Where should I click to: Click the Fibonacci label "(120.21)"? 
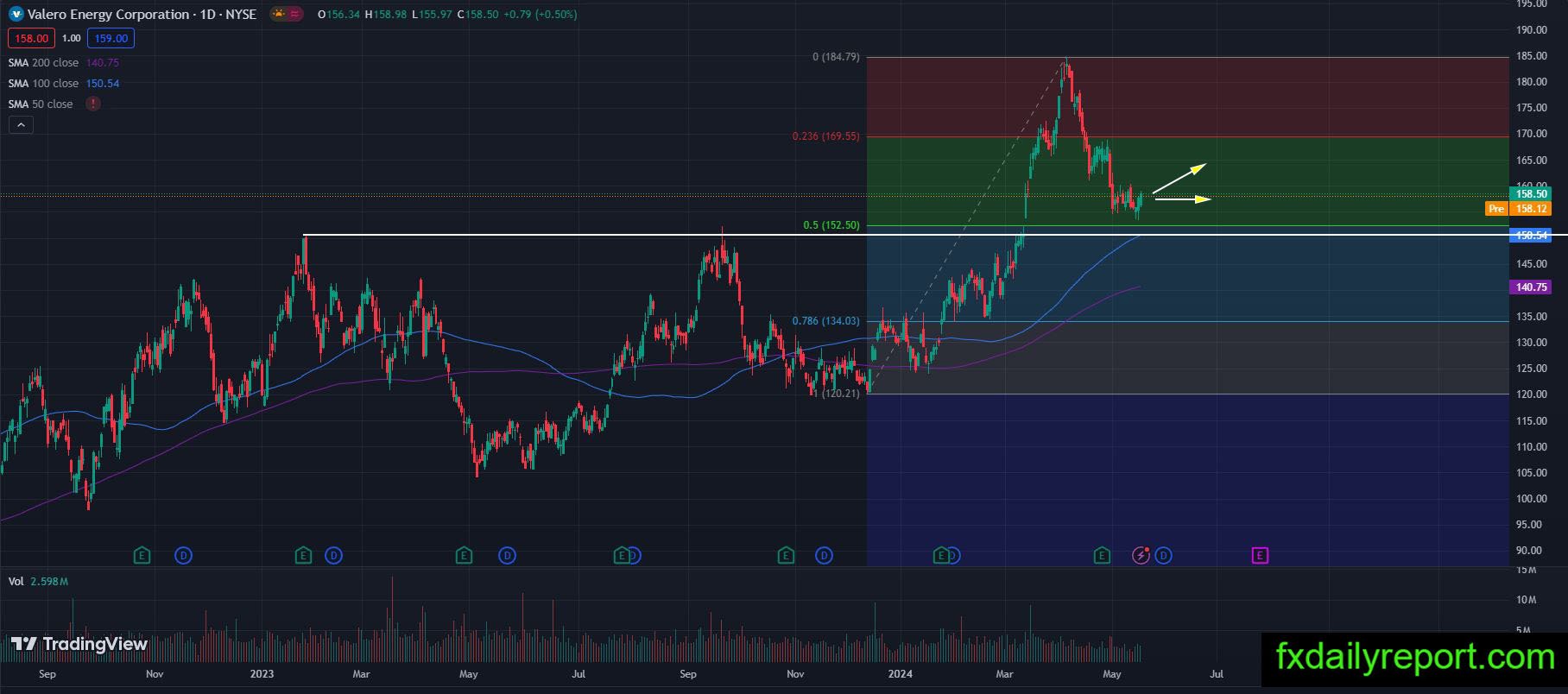coord(840,394)
